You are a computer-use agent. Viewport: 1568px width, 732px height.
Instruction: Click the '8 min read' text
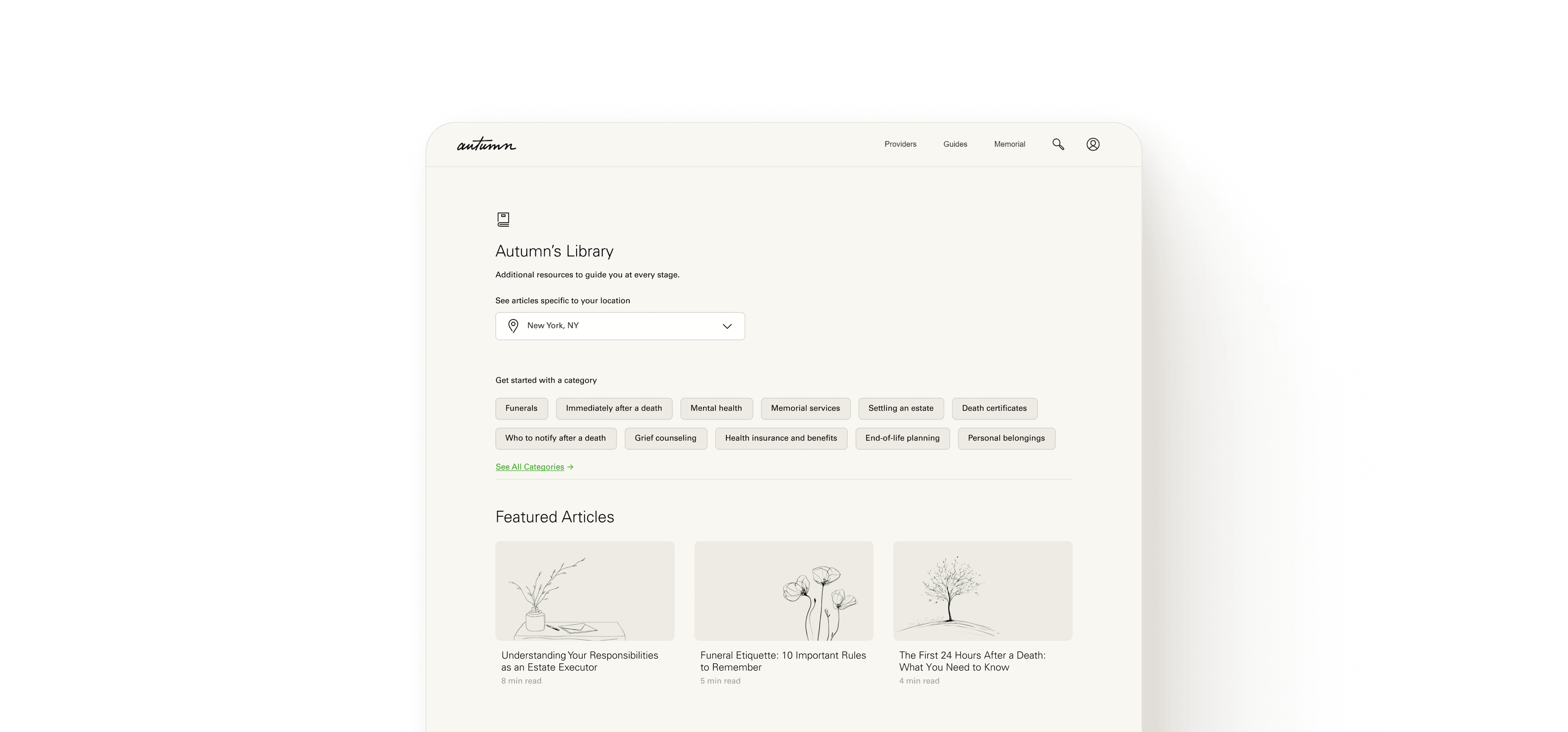pyautogui.click(x=521, y=681)
